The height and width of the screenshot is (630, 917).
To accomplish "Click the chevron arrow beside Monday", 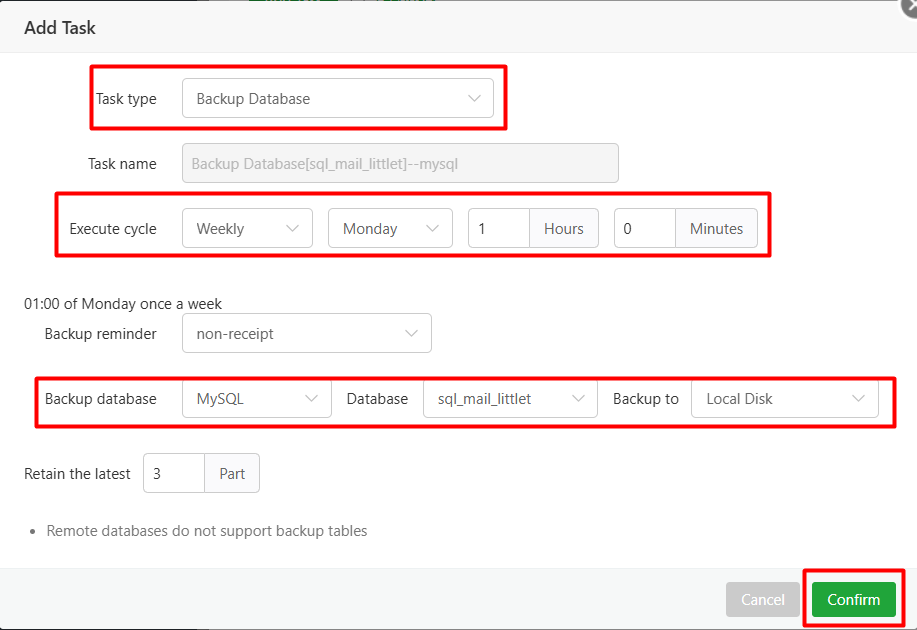I will pyautogui.click(x=432, y=228).
